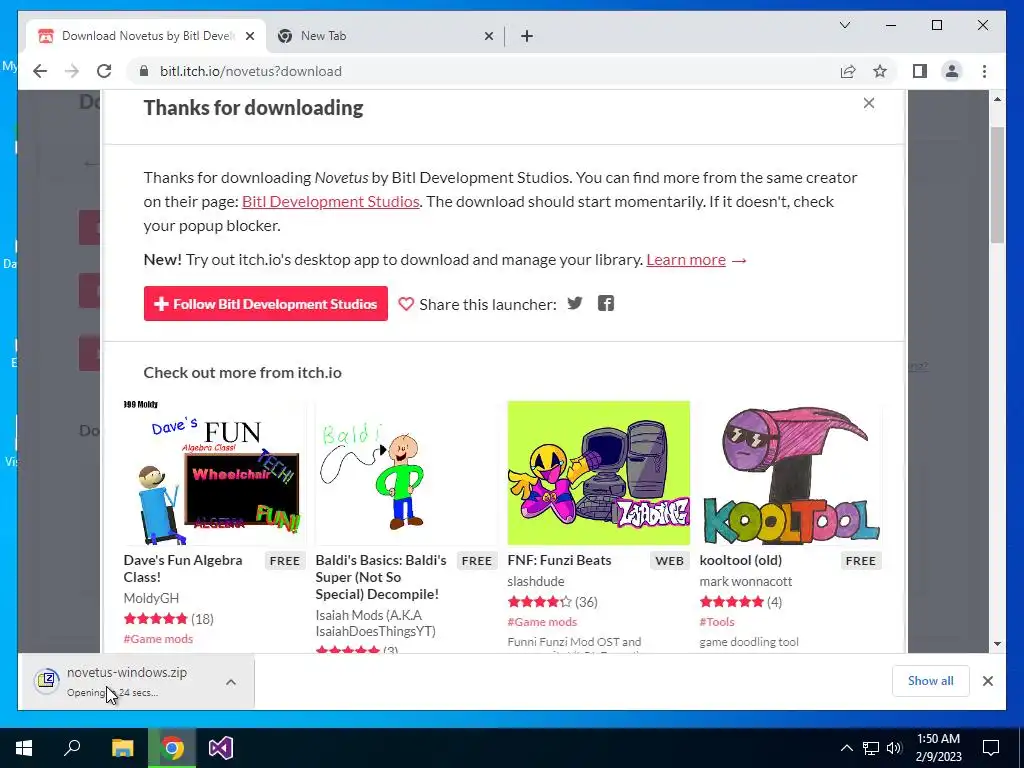Viewport: 1024px width, 768px height.
Task: Close the Thanks for downloading dialog
Action: point(869,103)
